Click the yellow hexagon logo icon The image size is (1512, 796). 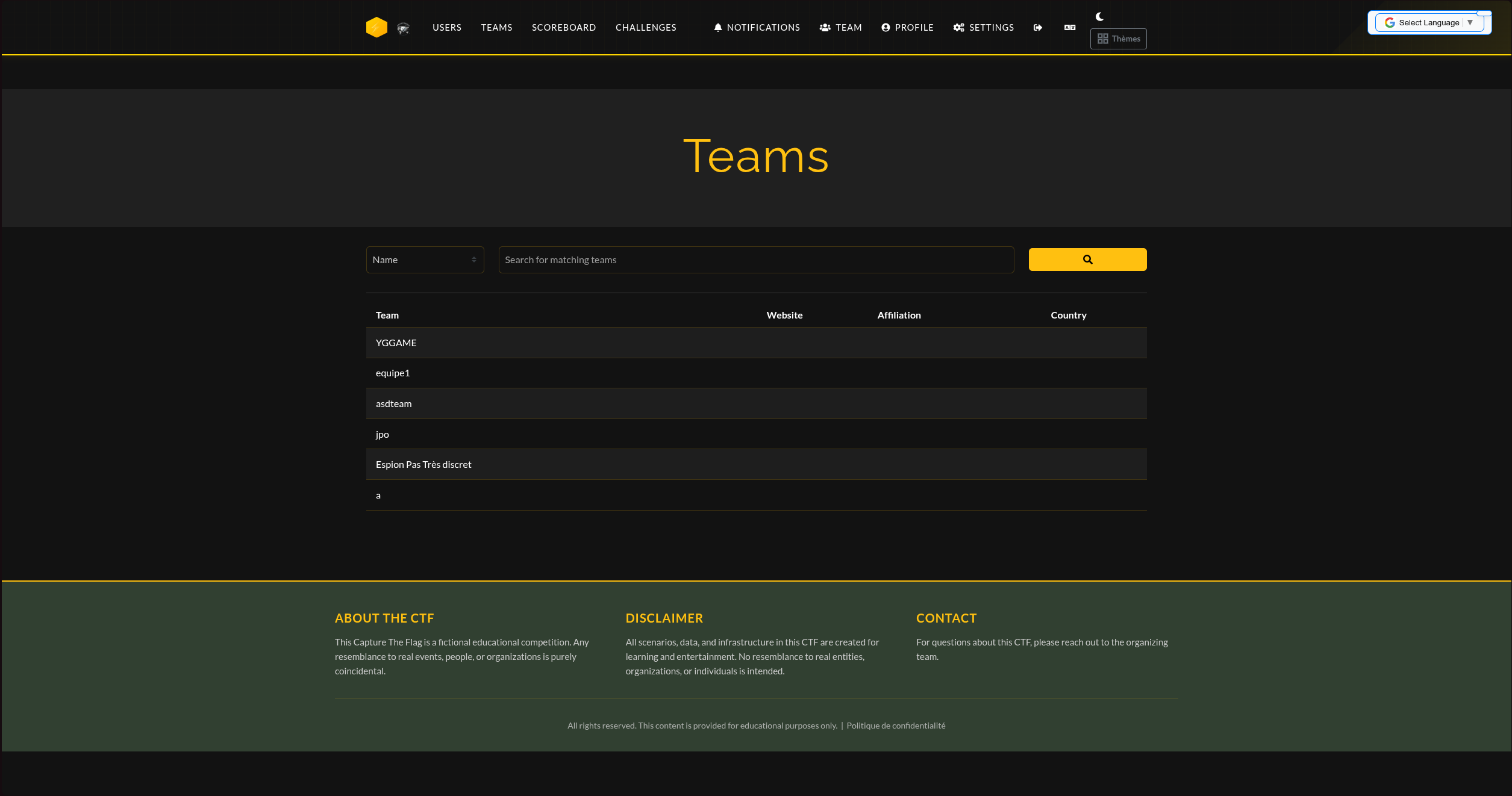[x=376, y=27]
